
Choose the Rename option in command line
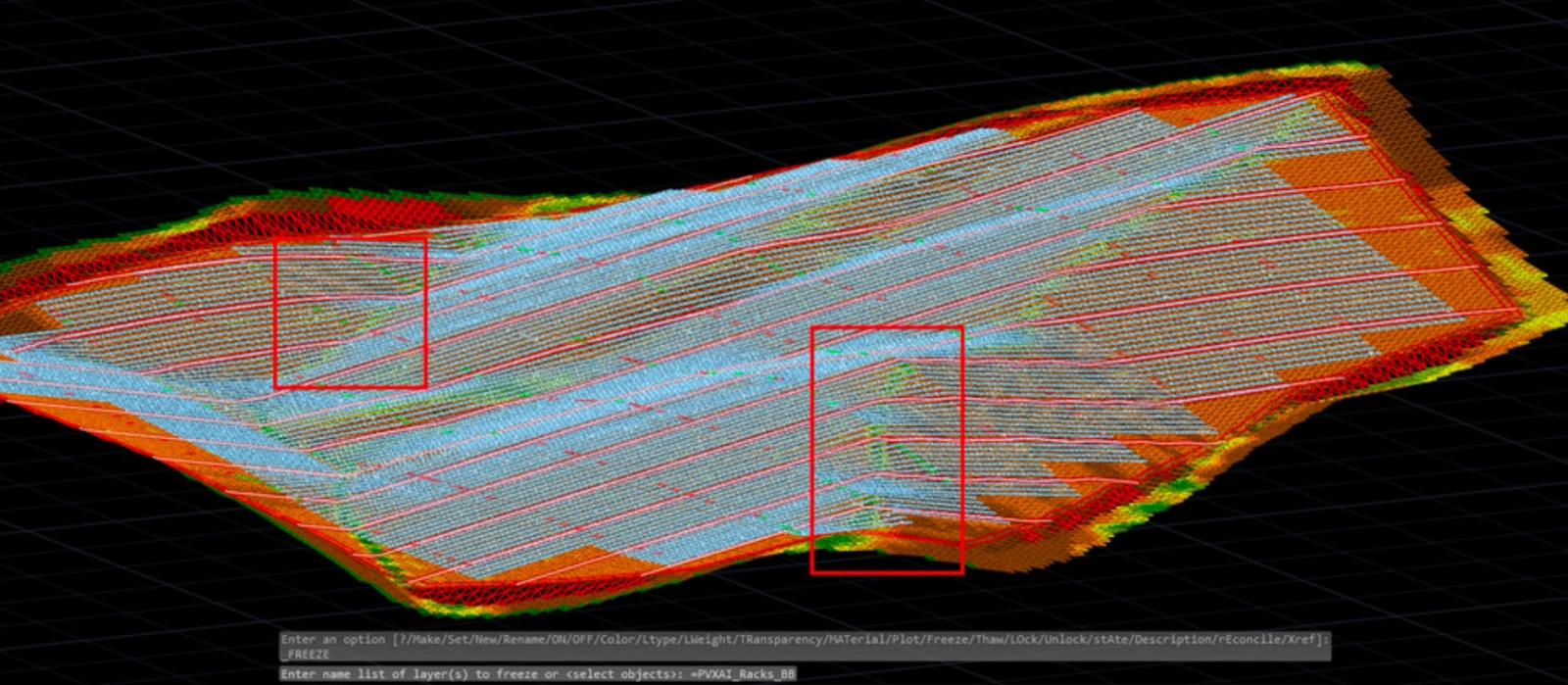[523, 640]
